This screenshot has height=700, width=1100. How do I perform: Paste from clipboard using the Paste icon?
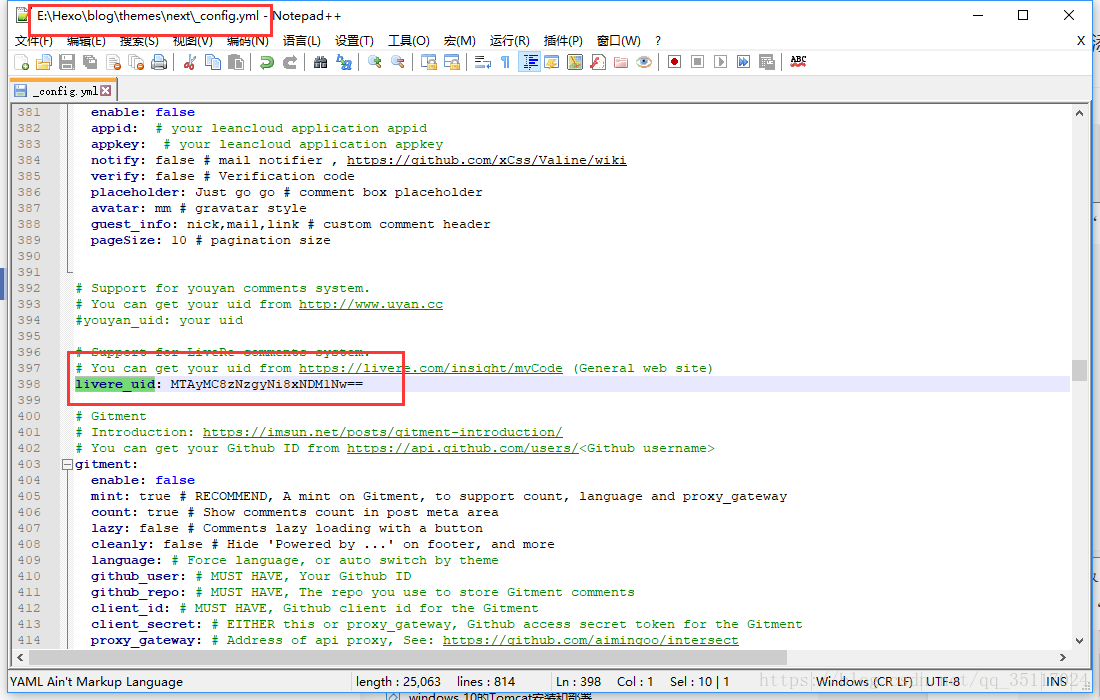236,62
